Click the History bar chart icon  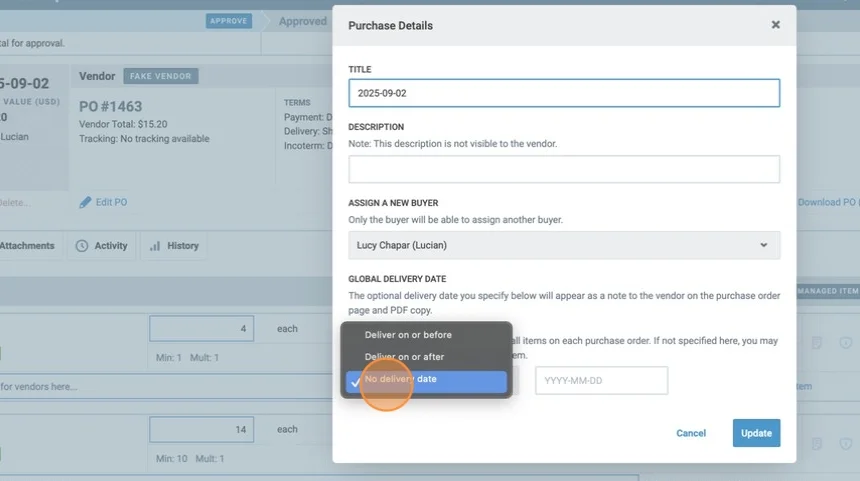pyautogui.click(x=155, y=246)
